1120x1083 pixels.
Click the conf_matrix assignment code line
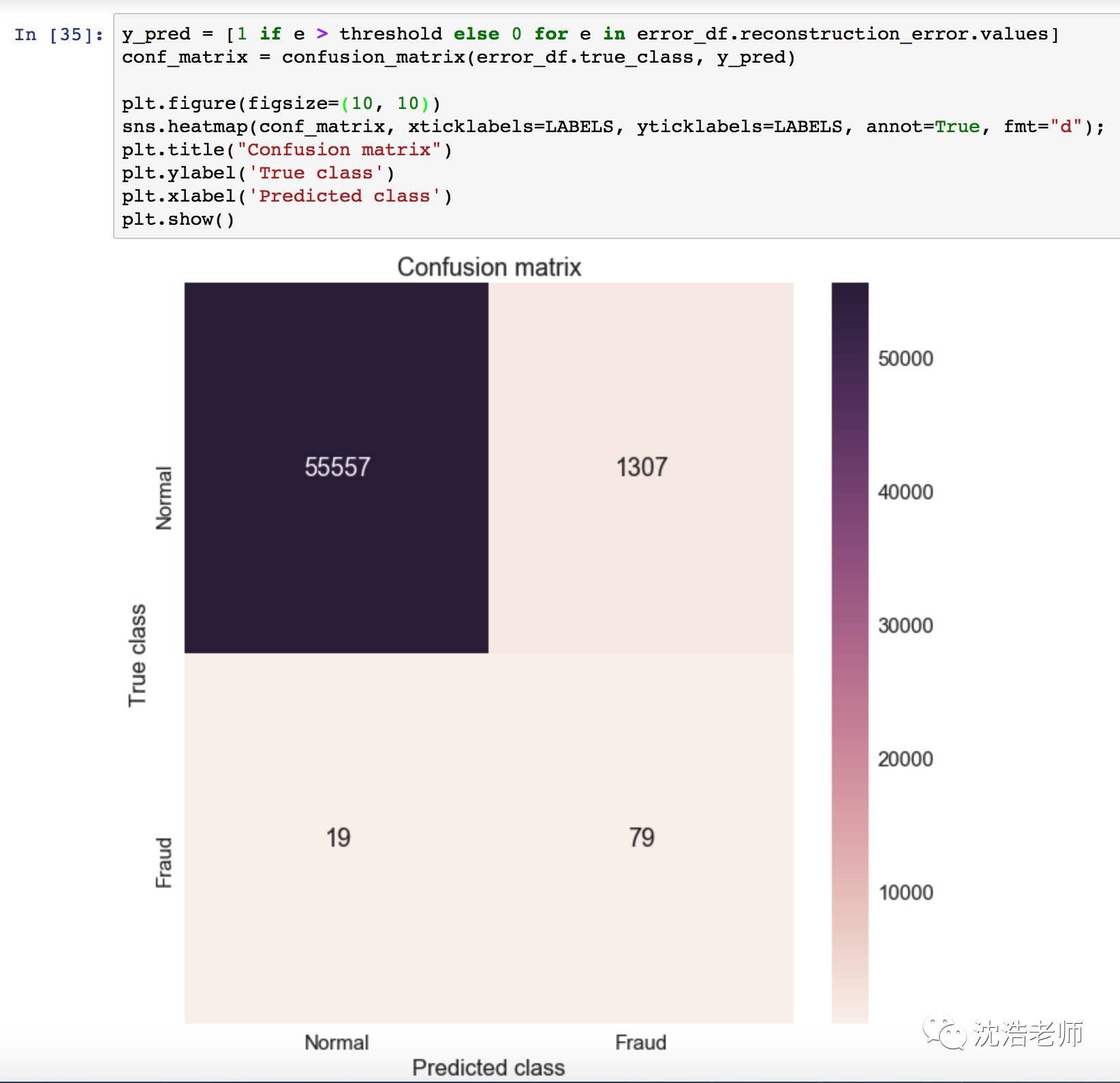click(x=458, y=57)
